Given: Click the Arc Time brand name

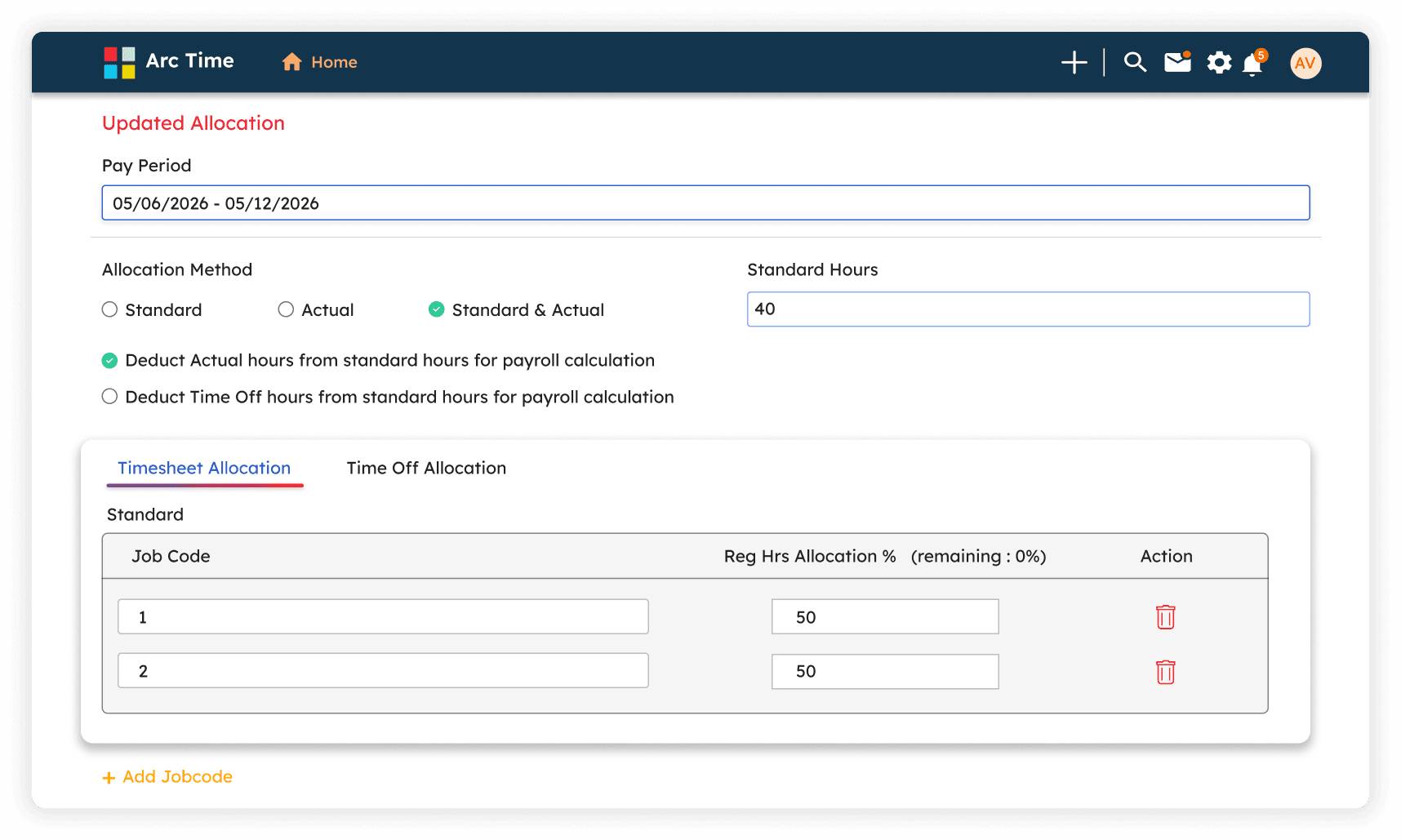Looking at the screenshot, I should tap(189, 61).
